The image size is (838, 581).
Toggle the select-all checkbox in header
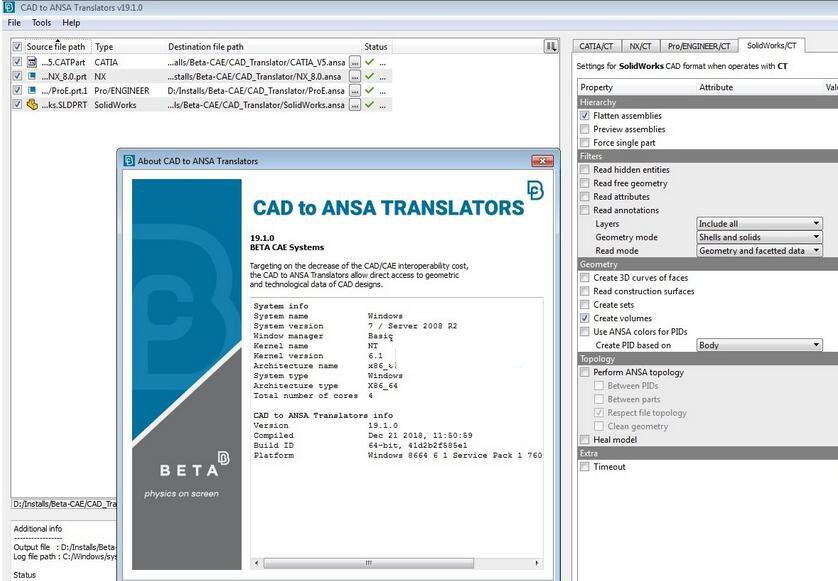click(x=17, y=47)
